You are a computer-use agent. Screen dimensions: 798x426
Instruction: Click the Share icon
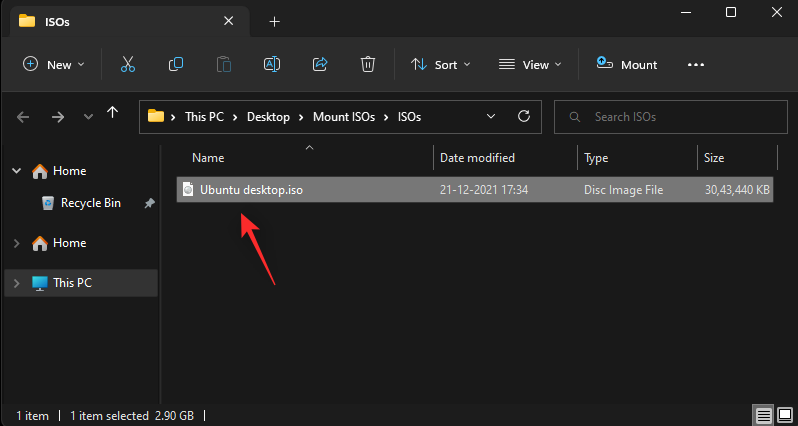[320, 65]
